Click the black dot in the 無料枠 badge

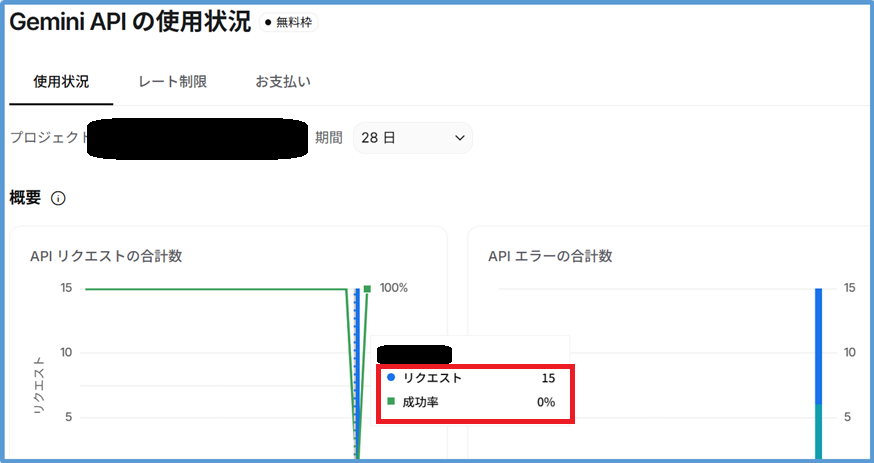coord(268,22)
